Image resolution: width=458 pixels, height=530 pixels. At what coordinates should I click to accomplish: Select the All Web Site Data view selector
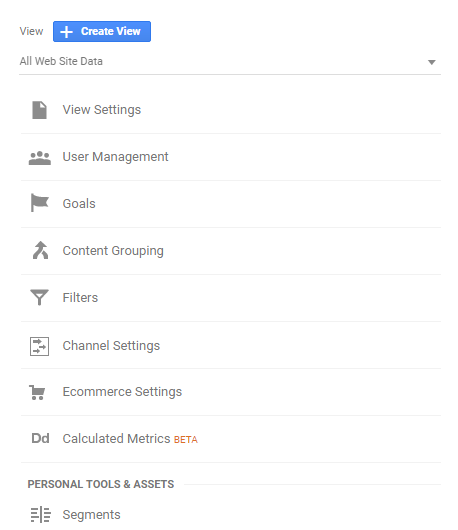pyautogui.click(x=230, y=62)
